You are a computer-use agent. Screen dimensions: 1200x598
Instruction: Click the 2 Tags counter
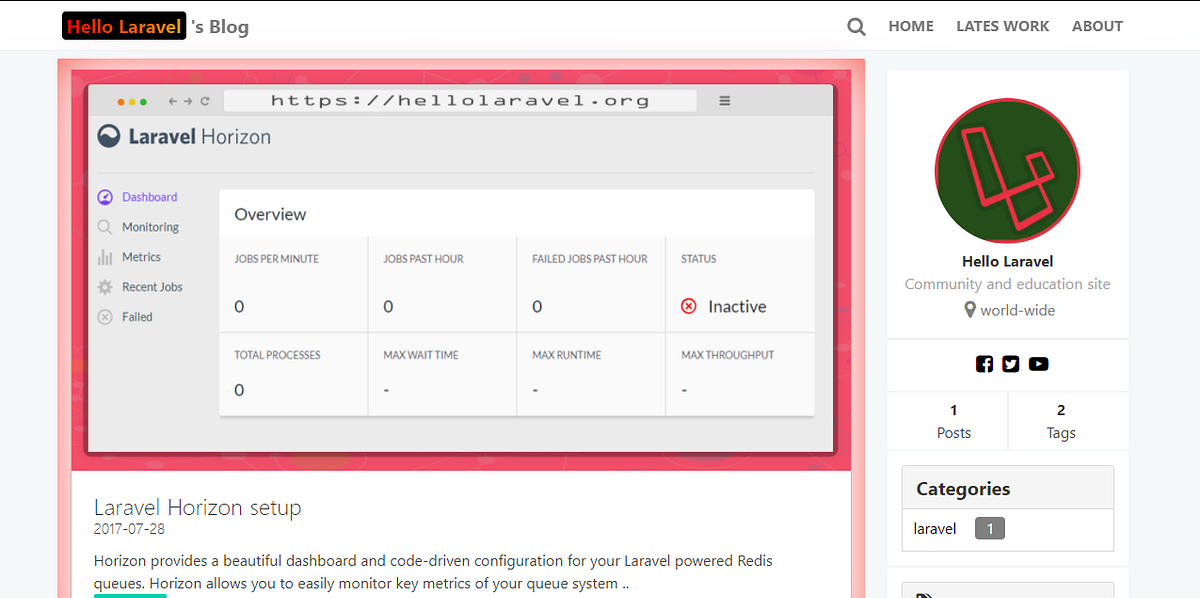tap(1060, 420)
